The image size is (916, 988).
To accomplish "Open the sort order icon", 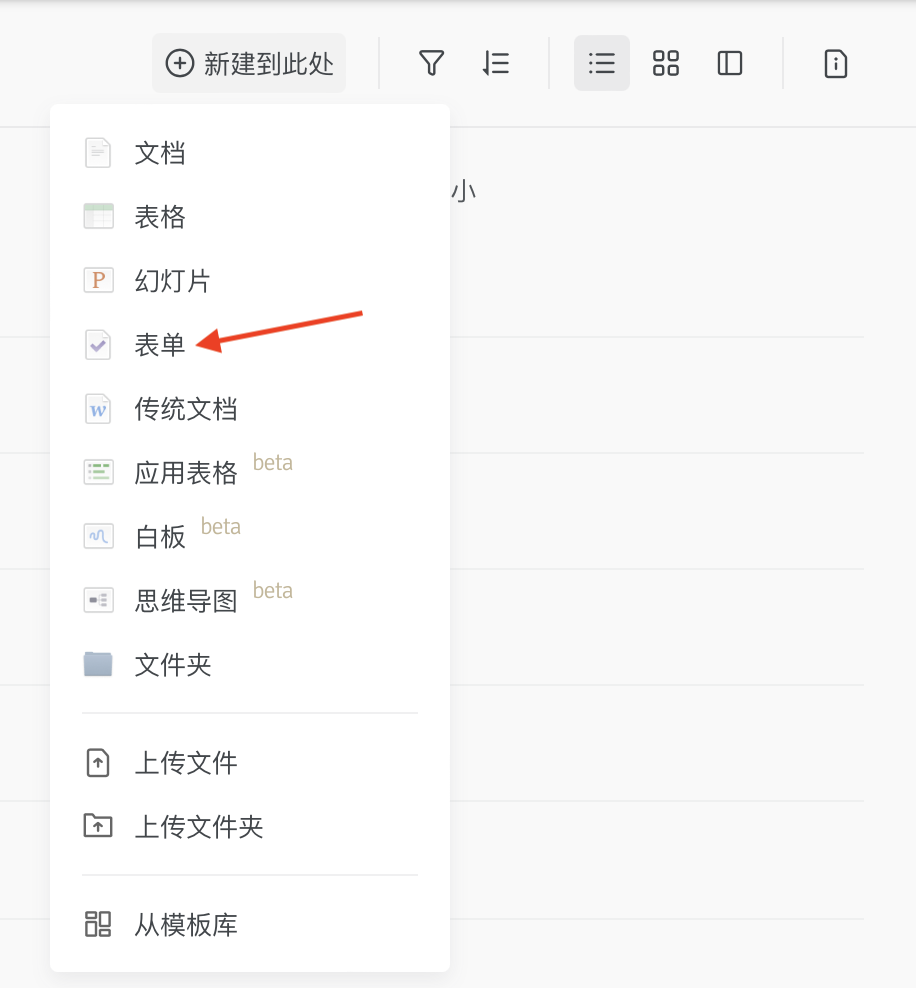I will tap(496, 63).
